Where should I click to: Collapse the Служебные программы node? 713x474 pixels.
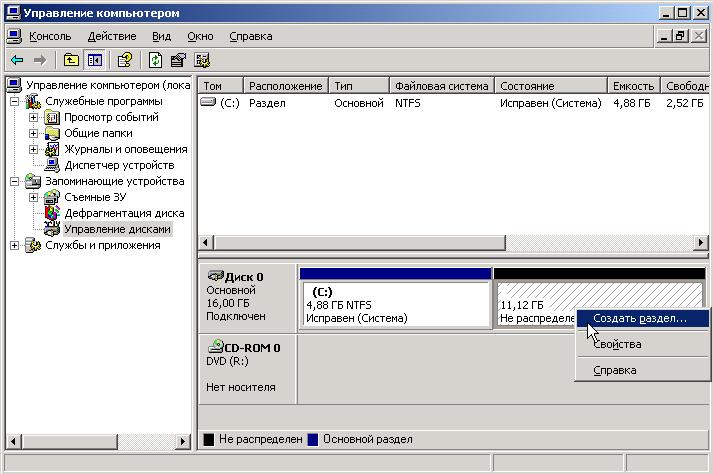15,101
